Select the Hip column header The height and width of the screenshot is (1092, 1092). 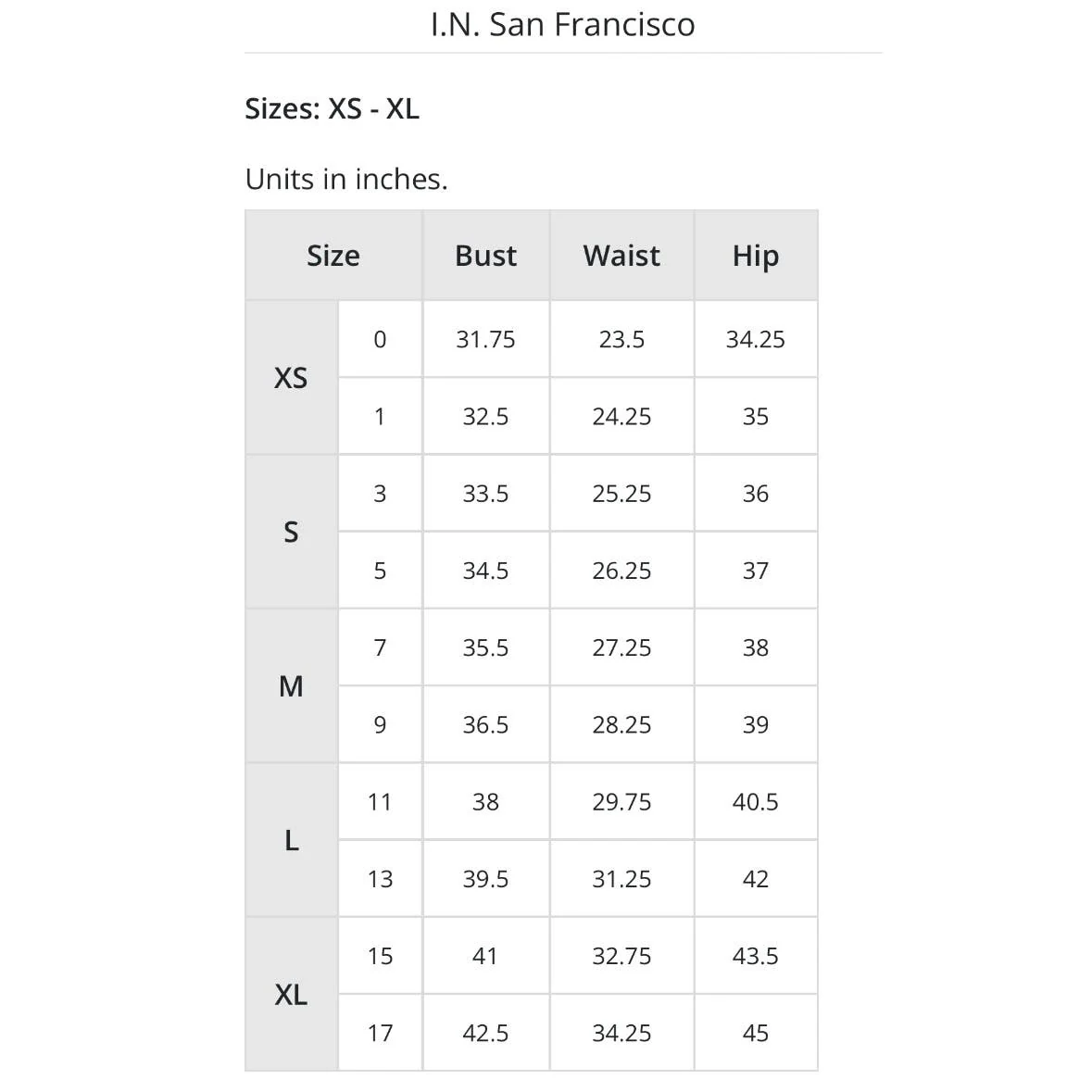click(x=756, y=256)
